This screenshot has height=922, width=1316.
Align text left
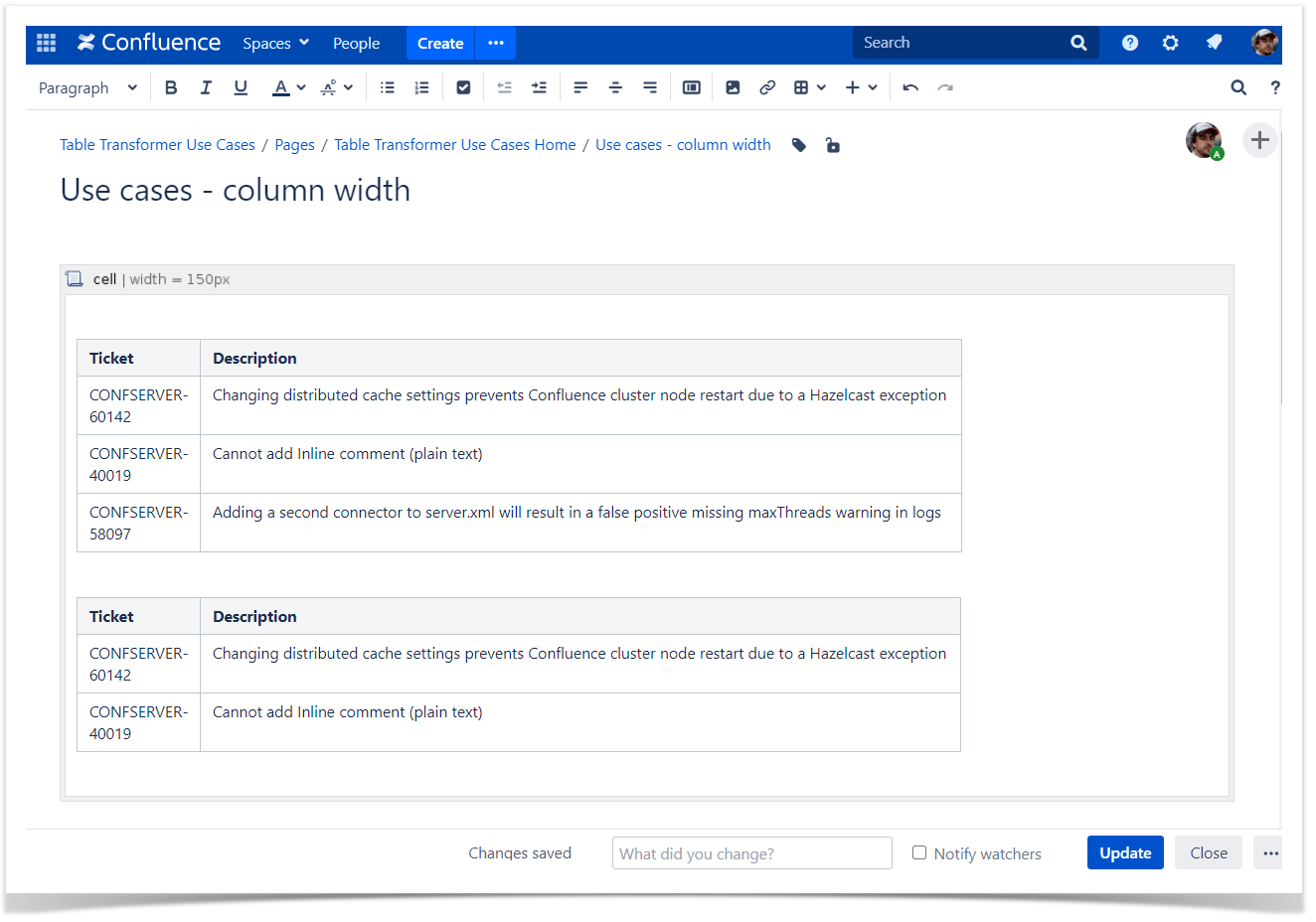coord(580,87)
